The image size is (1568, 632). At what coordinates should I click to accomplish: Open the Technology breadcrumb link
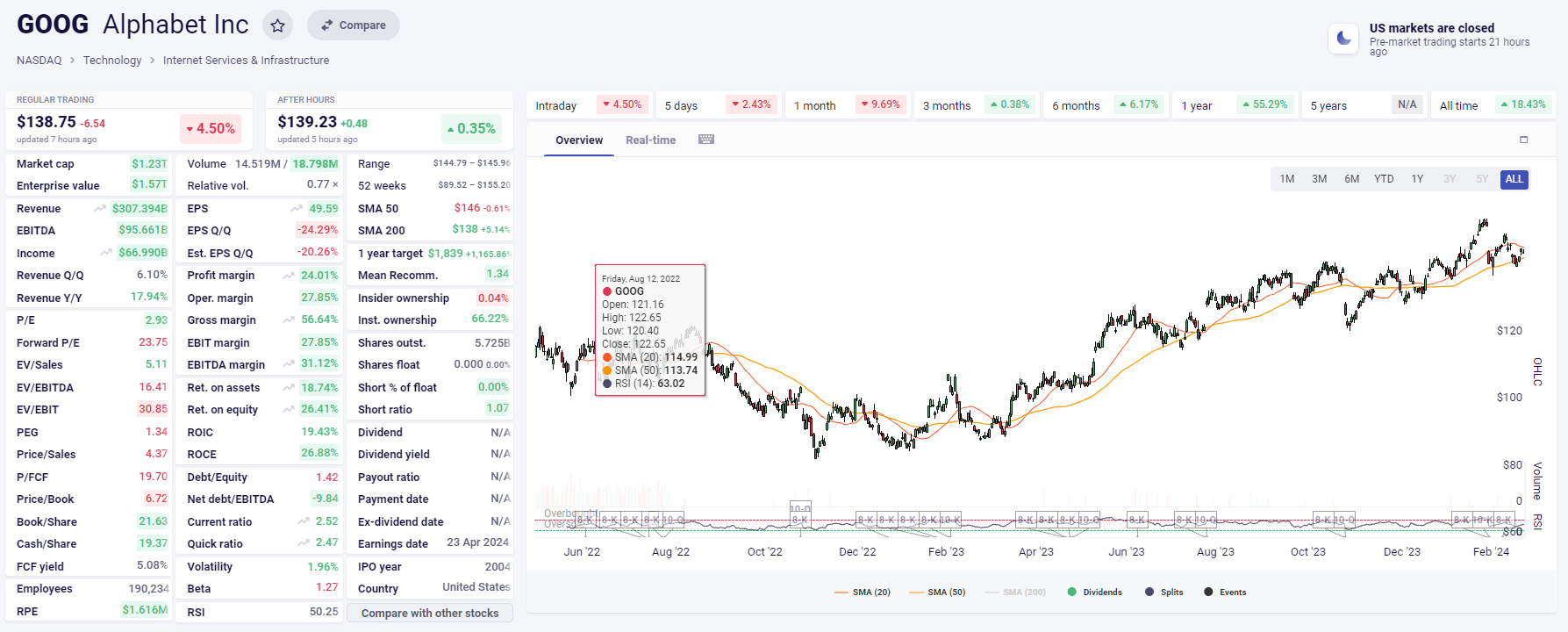point(112,61)
